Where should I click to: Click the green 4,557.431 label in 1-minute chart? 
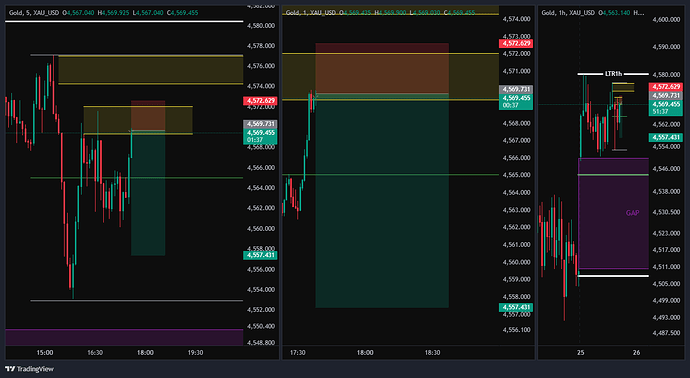[x=516, y=307]
